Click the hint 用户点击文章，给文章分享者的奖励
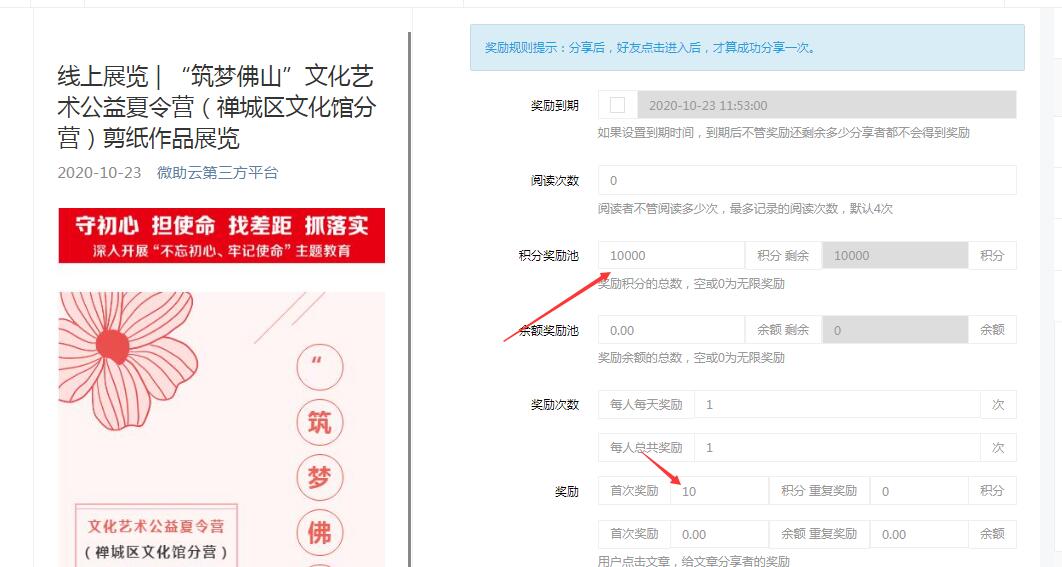 (694, 561)
